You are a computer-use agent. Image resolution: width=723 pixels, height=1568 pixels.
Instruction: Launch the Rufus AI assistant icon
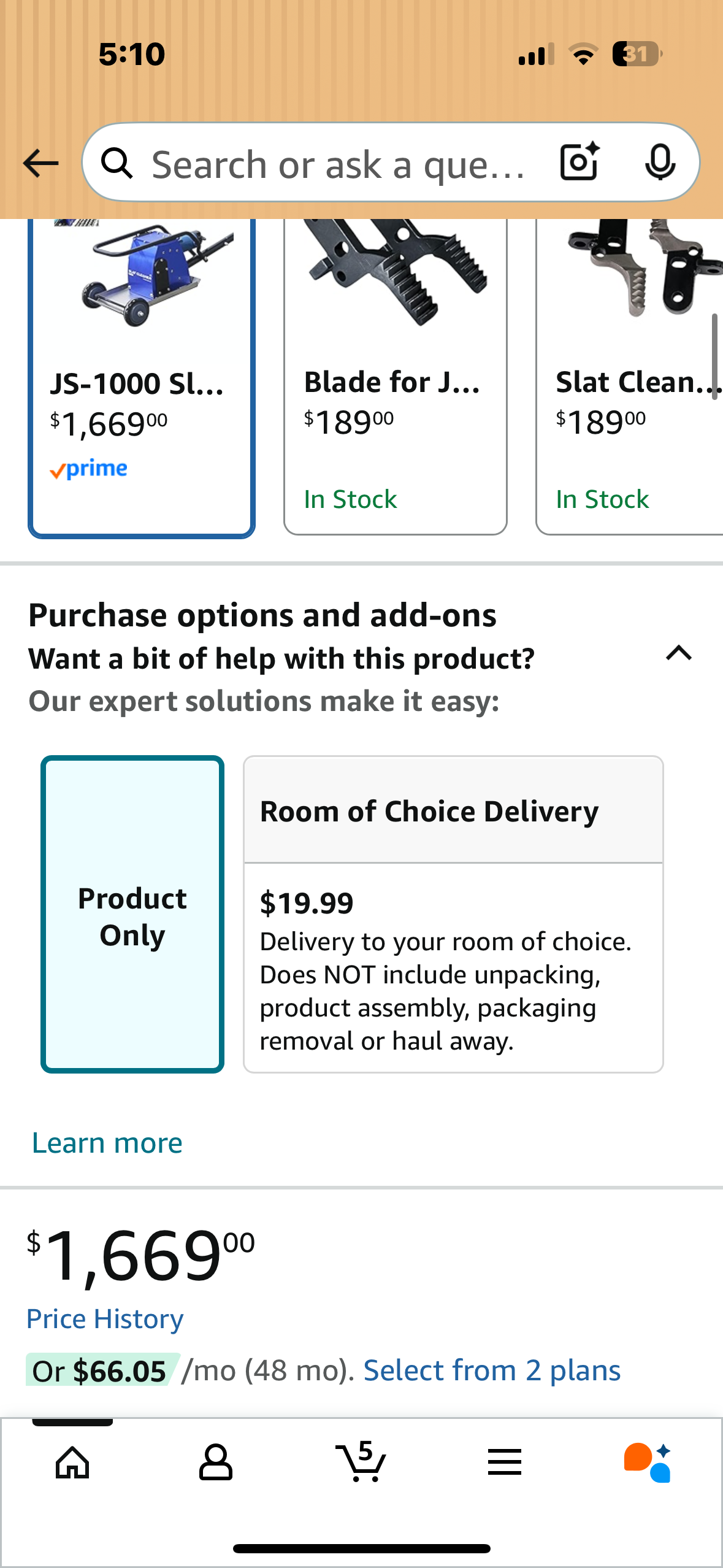(x=647, y=1462)
